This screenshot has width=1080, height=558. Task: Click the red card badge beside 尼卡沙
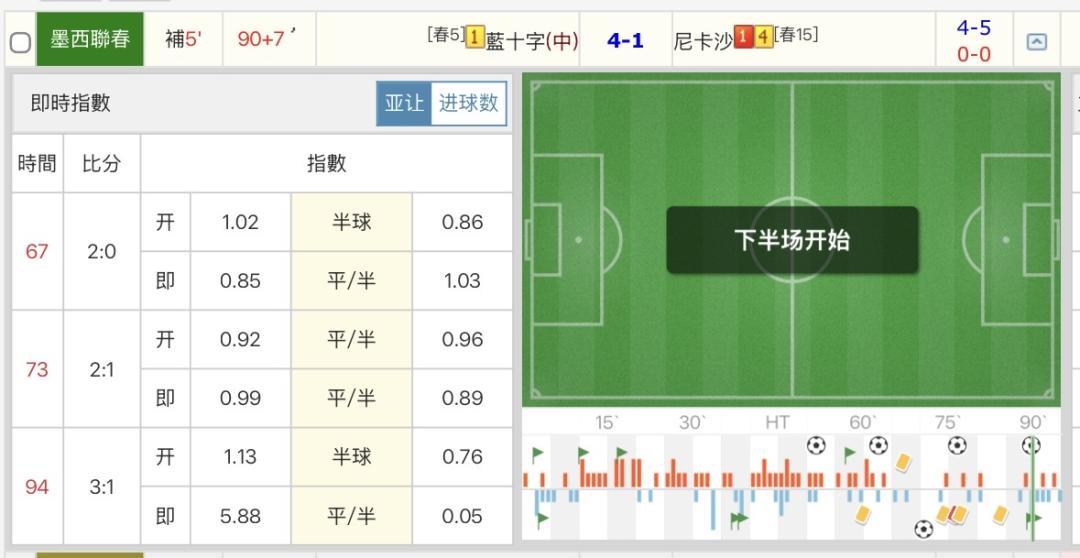(743, 38)
